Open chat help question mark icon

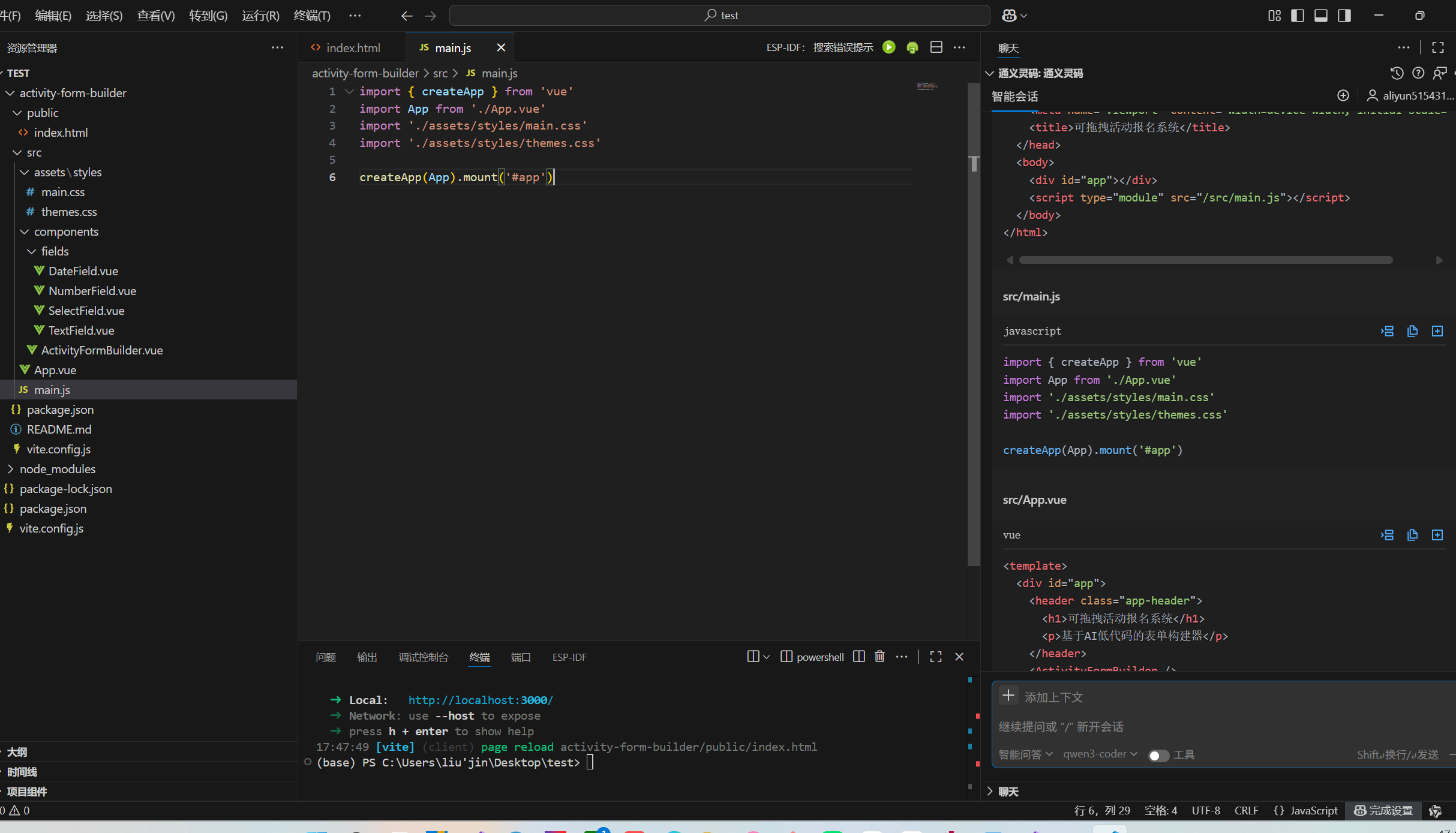coord(1418,73)
